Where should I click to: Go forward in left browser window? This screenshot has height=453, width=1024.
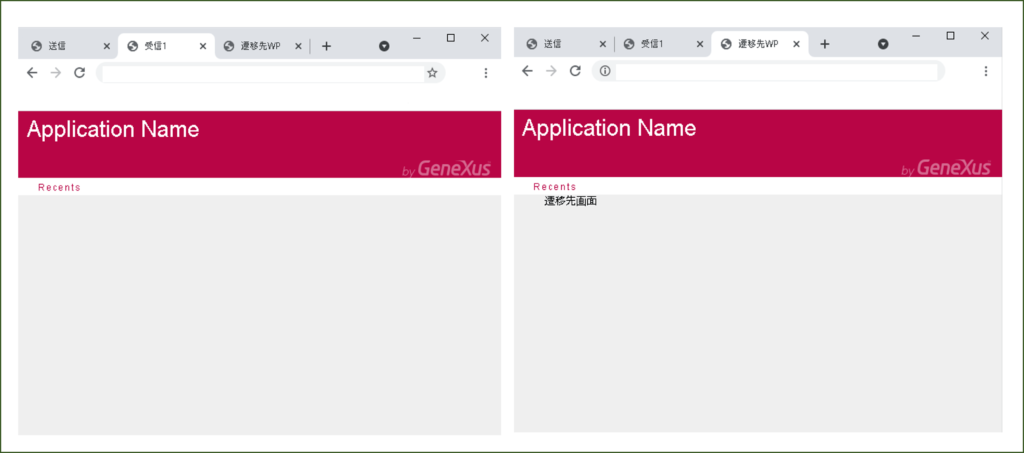56,73
